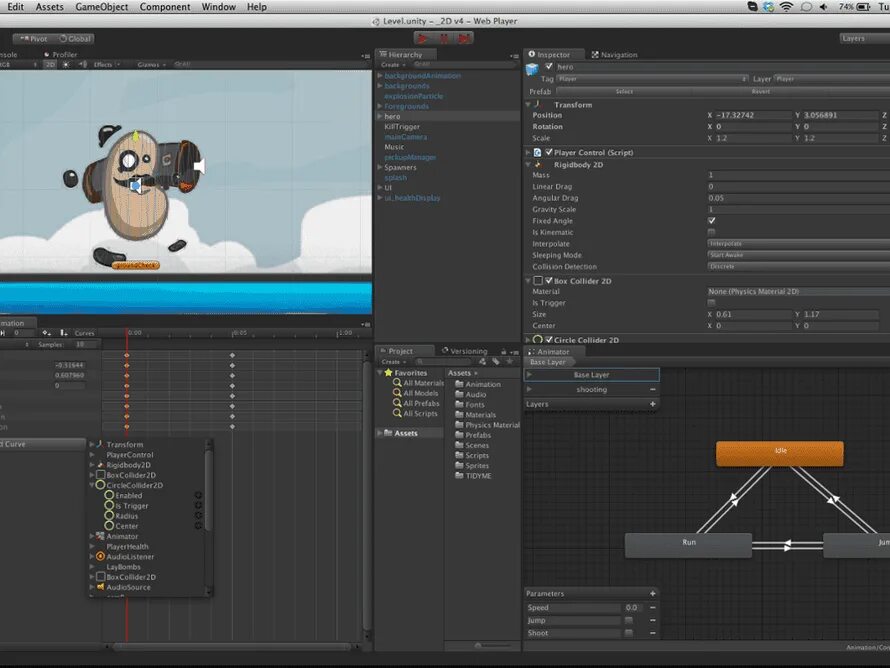The height and width of the screenshot is (668, 890).
Task: Open the Effects dropdown in scene view
Action: point(107,65)
